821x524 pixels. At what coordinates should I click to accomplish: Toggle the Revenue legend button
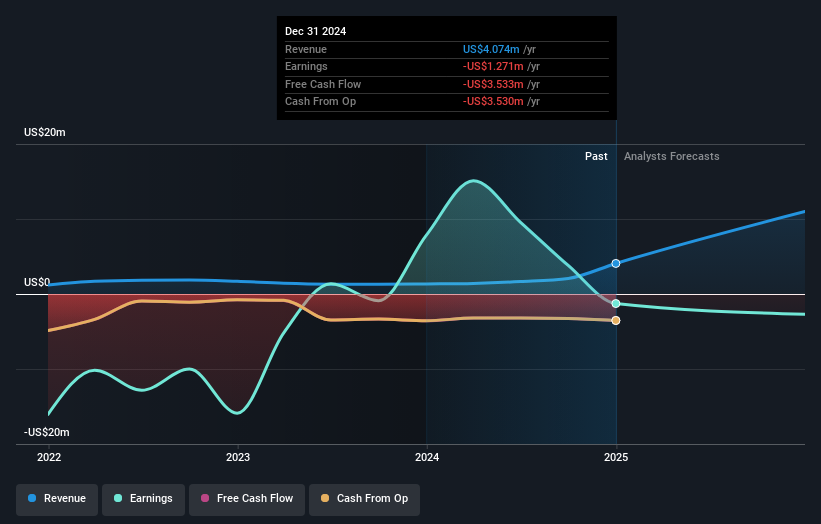(57, 499)
